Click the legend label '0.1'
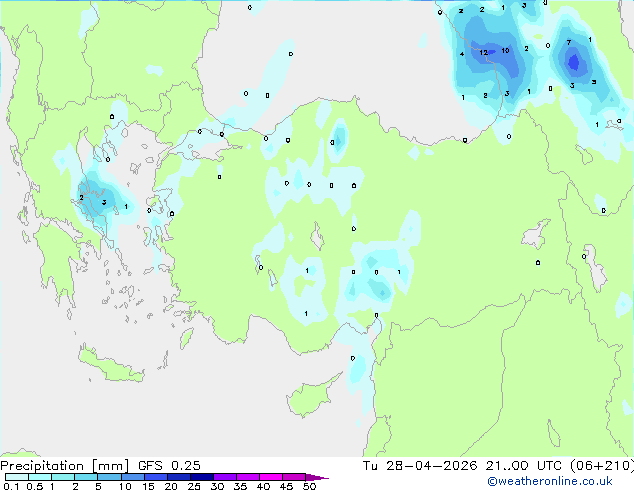 [11, 486]
